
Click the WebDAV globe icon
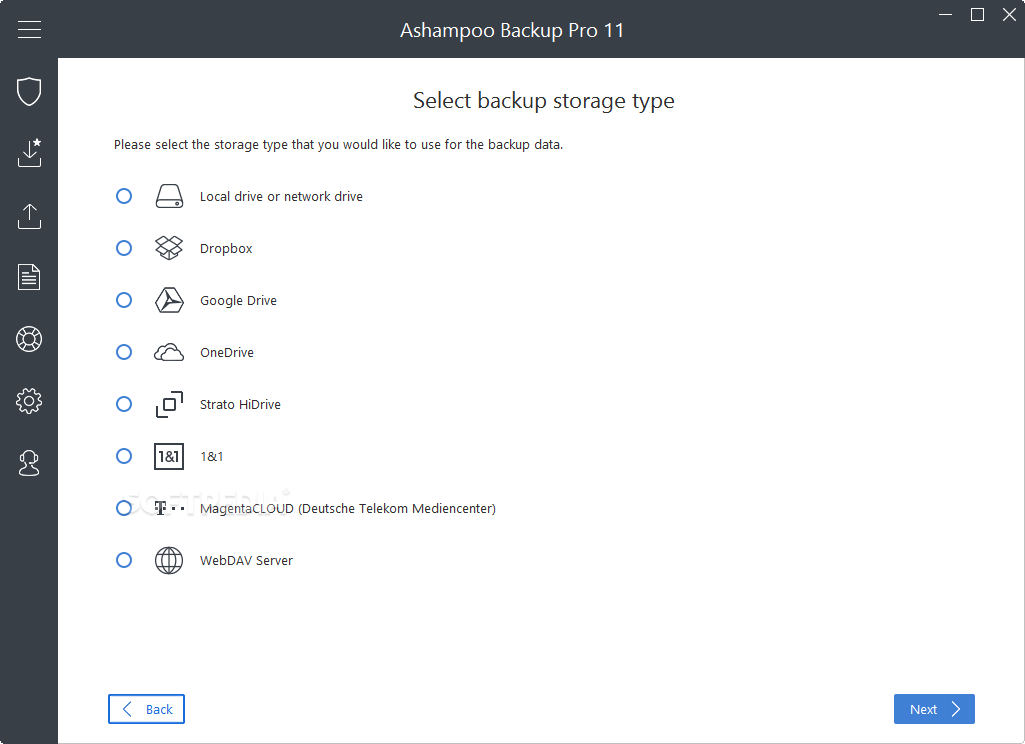[169, 560]
